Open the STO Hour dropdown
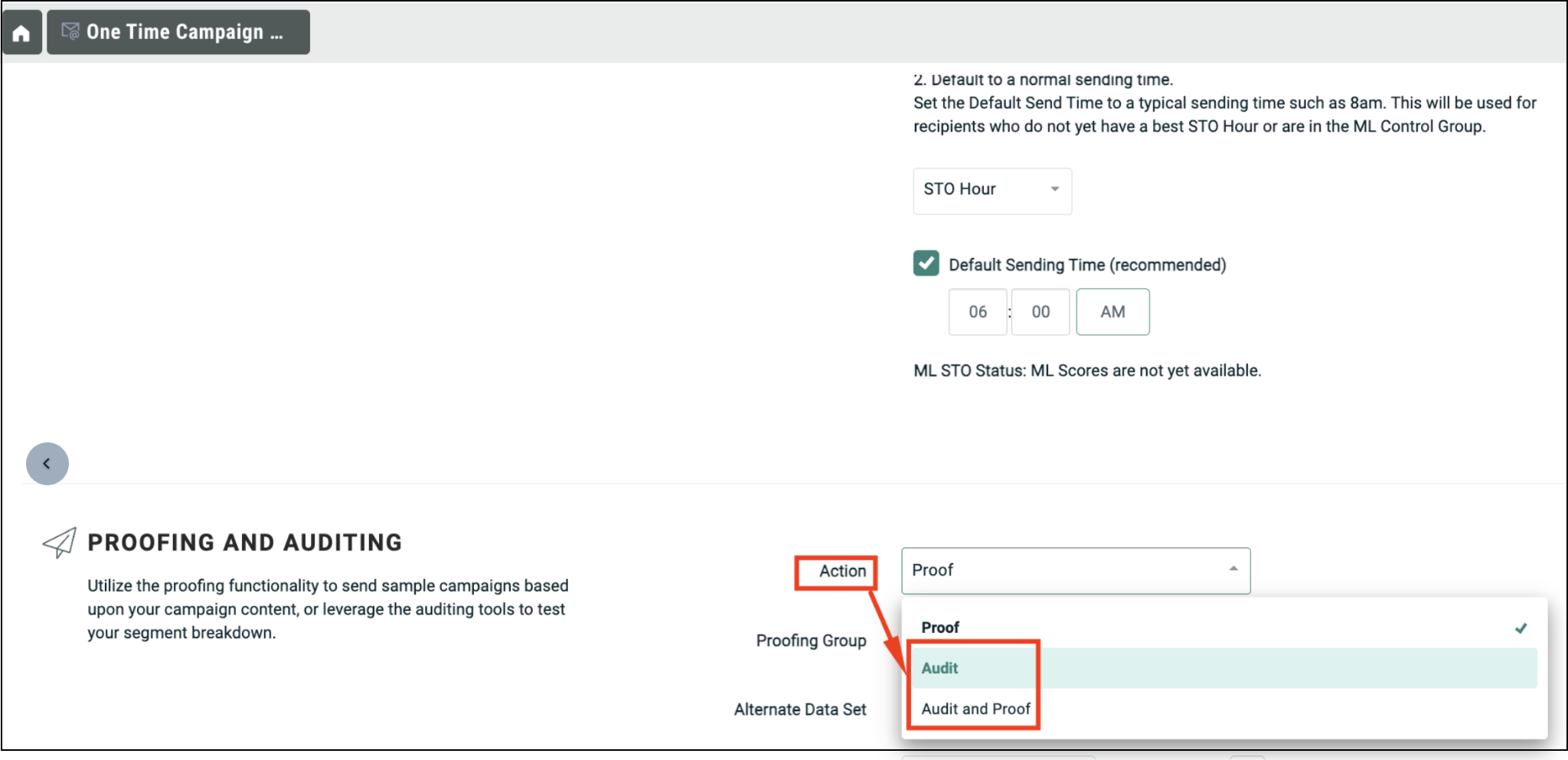The image size is (1568, 760). pos(991,191)
